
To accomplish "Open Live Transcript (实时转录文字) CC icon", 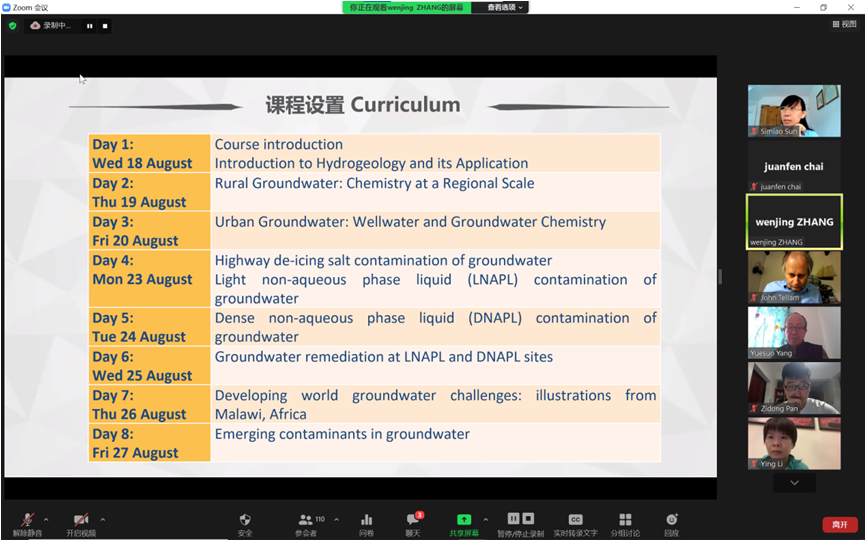I will pyautogui.click(x=575, y=522).
